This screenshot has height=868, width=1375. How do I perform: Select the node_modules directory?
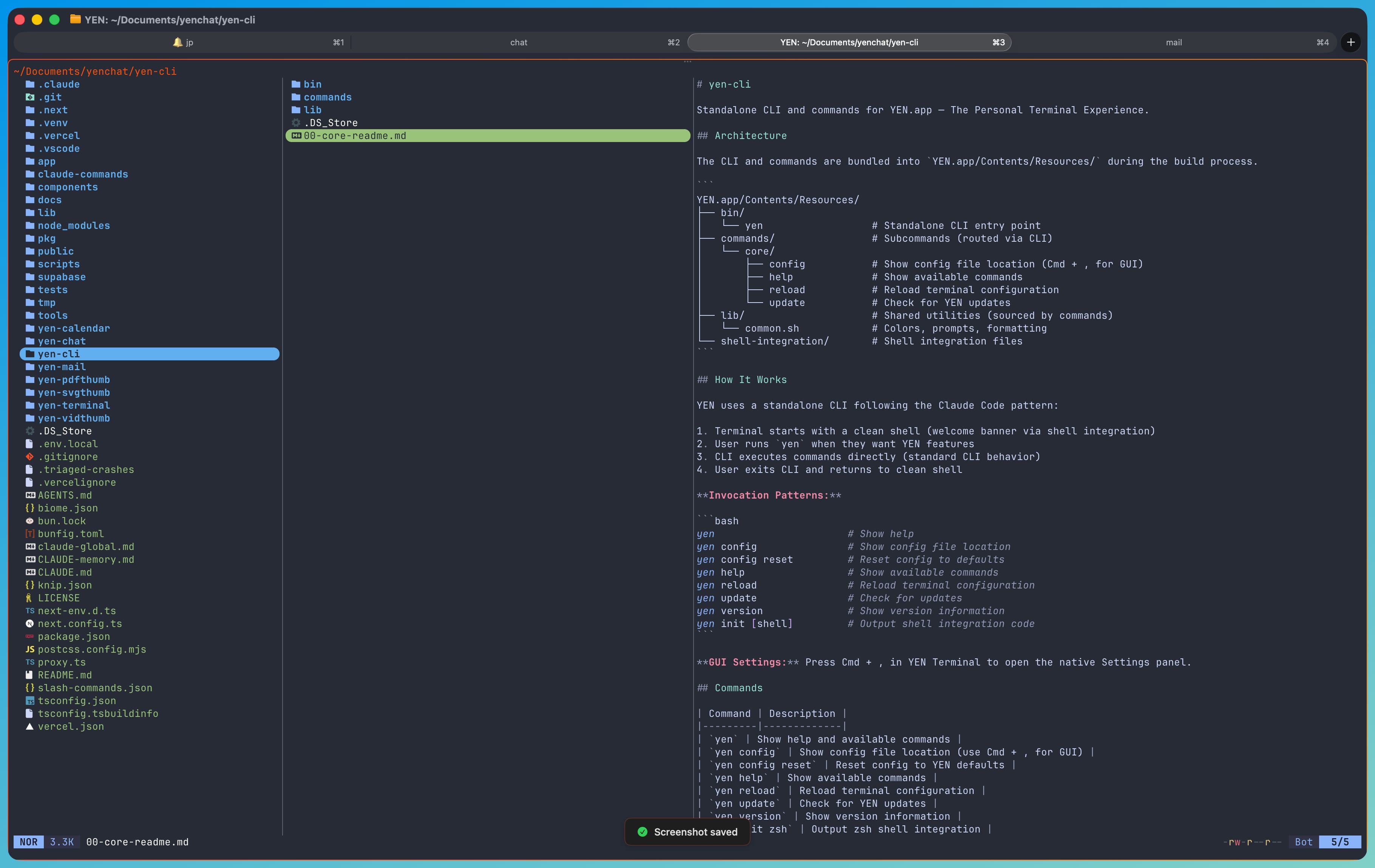point(74,225)
